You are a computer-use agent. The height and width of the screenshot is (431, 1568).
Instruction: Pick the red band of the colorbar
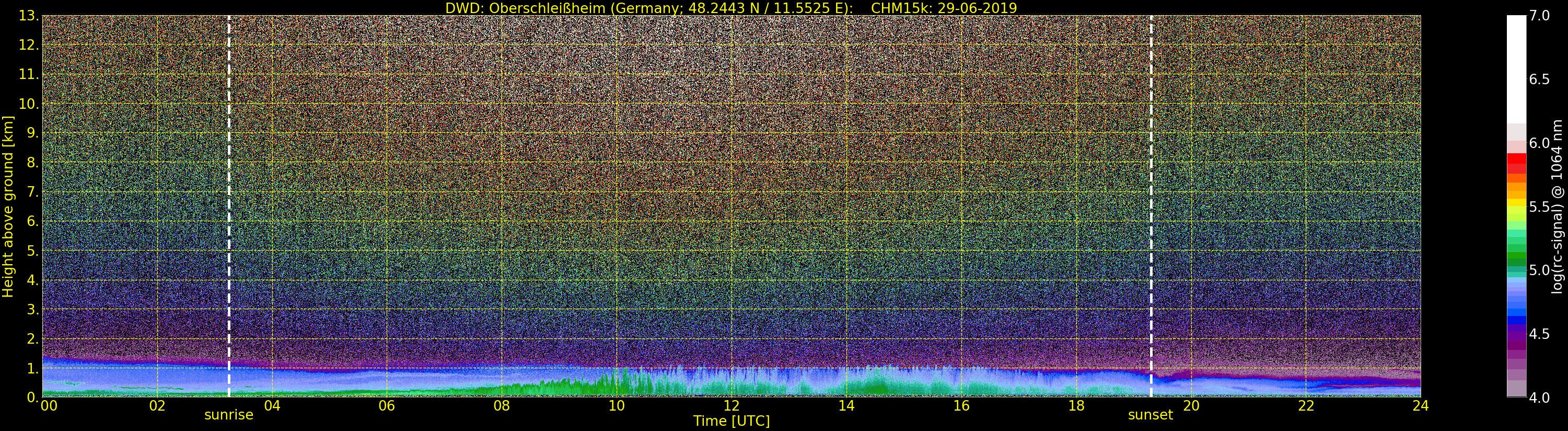point(1516,163)
